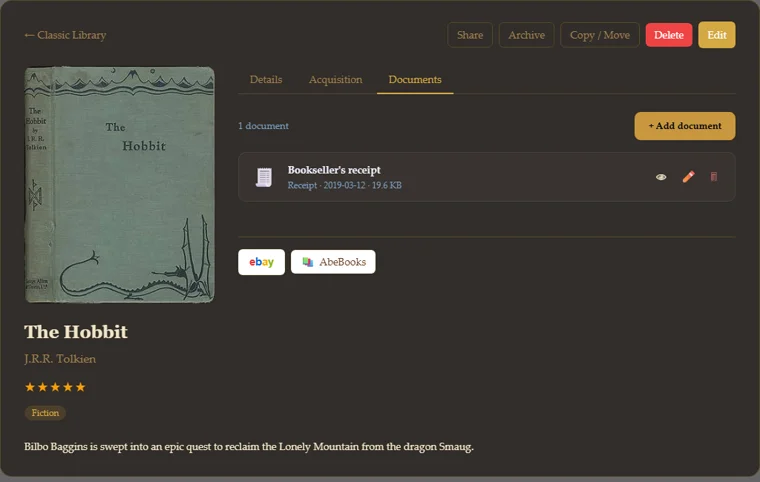This screenshot has height=482, width=760.
Task: Click the receipt metadata line 2019-03-12
Action: click(345, 185)
